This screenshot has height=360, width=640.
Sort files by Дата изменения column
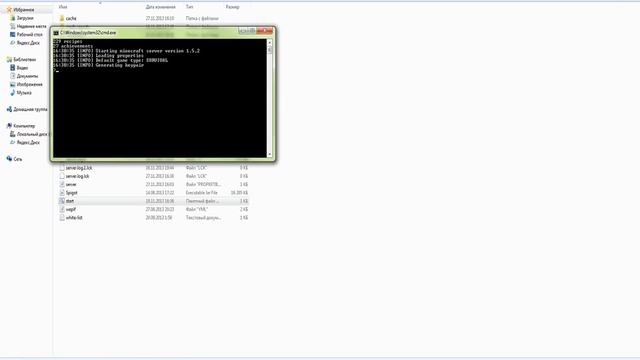(x=160, y=7)
